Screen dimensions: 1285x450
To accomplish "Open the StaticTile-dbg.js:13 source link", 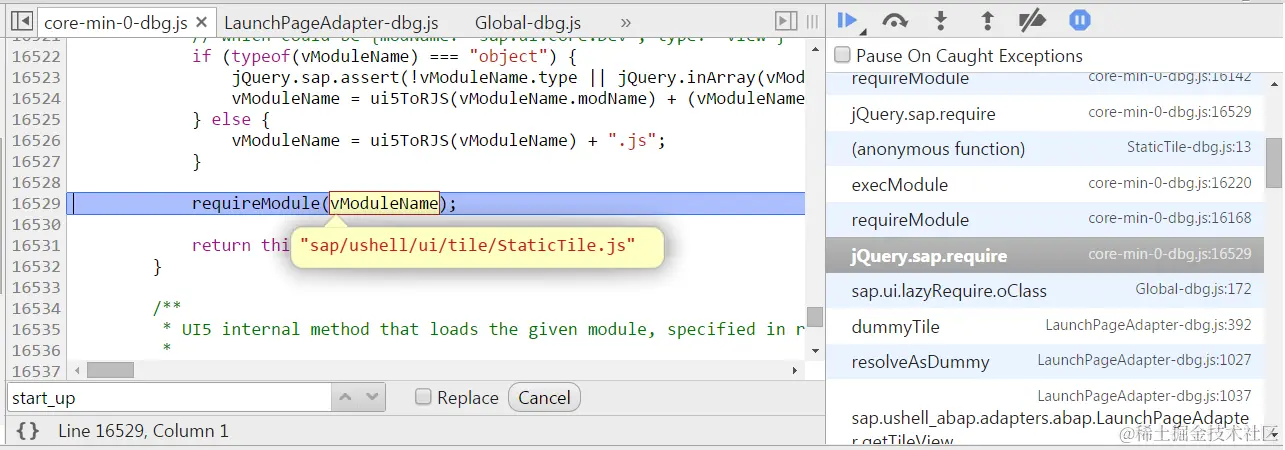I will pyautogui.click(x=1189, y=148).
